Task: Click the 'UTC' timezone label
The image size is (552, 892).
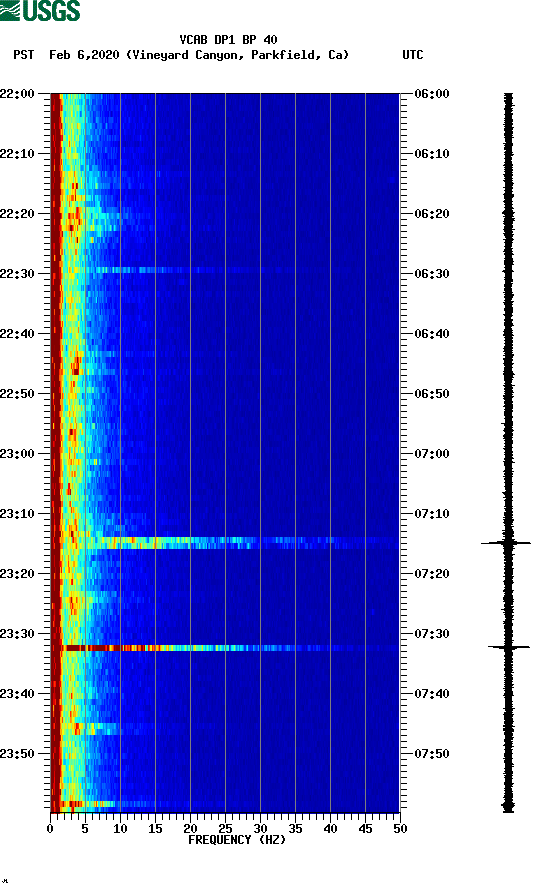Action: pyautogui.click(x=413, y=55)
